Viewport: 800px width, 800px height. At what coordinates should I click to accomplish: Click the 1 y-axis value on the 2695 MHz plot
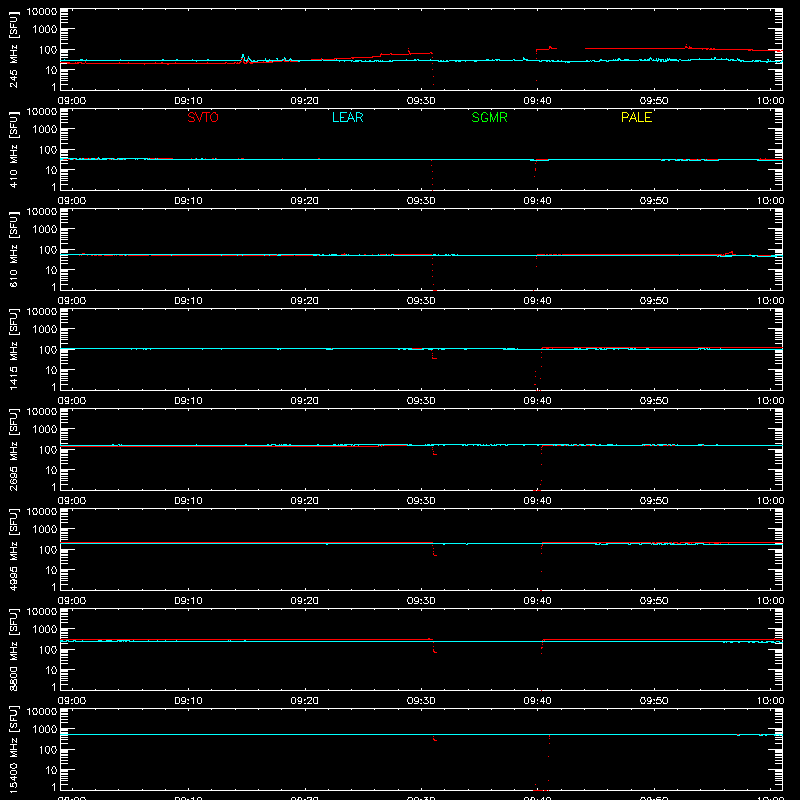[54, 487]
